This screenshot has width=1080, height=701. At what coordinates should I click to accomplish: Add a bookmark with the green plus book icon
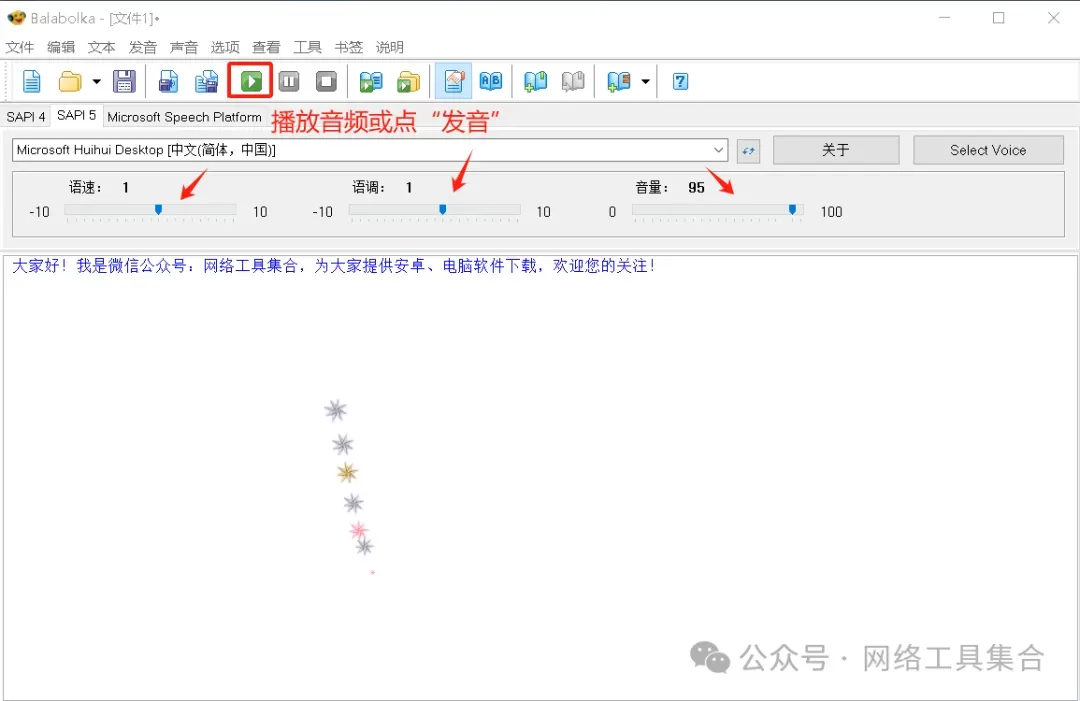(x=535, y=81)
